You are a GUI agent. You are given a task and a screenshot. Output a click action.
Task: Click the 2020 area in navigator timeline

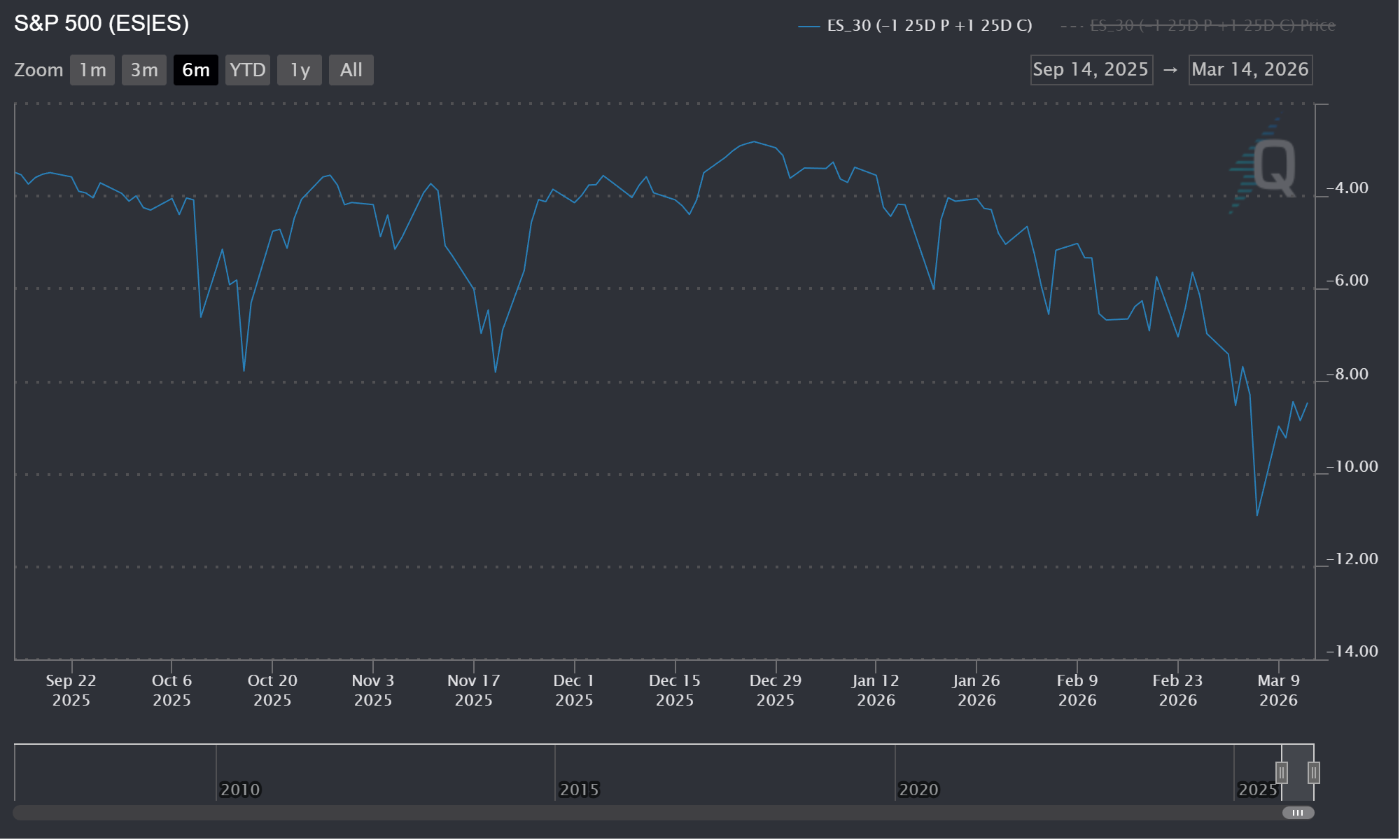[918, 790]
